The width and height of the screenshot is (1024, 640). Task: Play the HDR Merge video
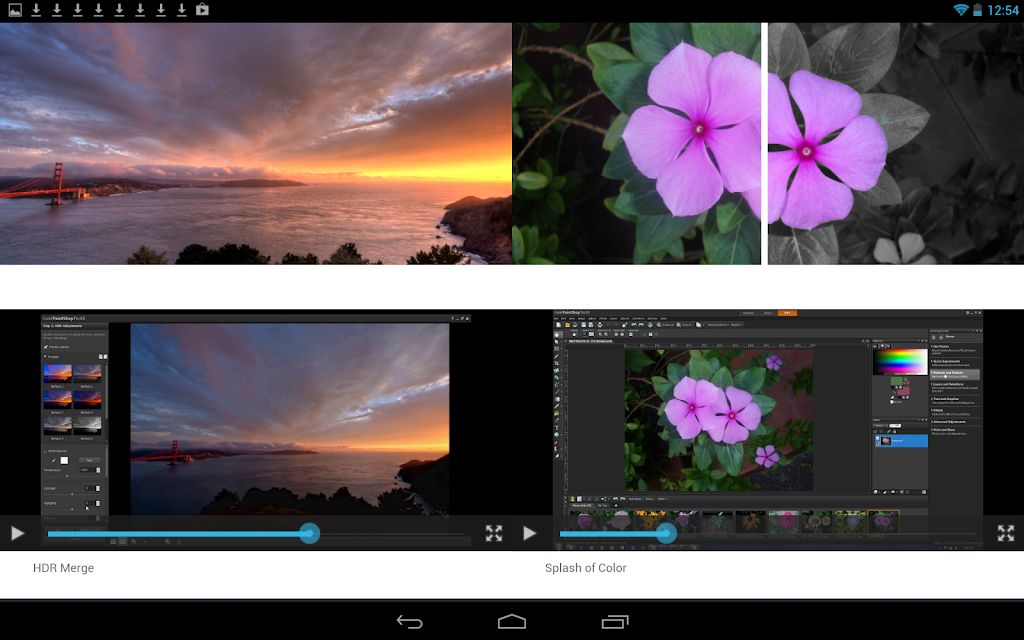tap(17, 533)
